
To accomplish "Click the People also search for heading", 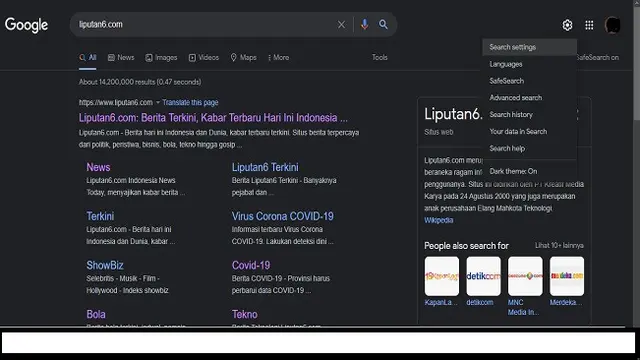I will pyautogui.click(x=466, y=246).
